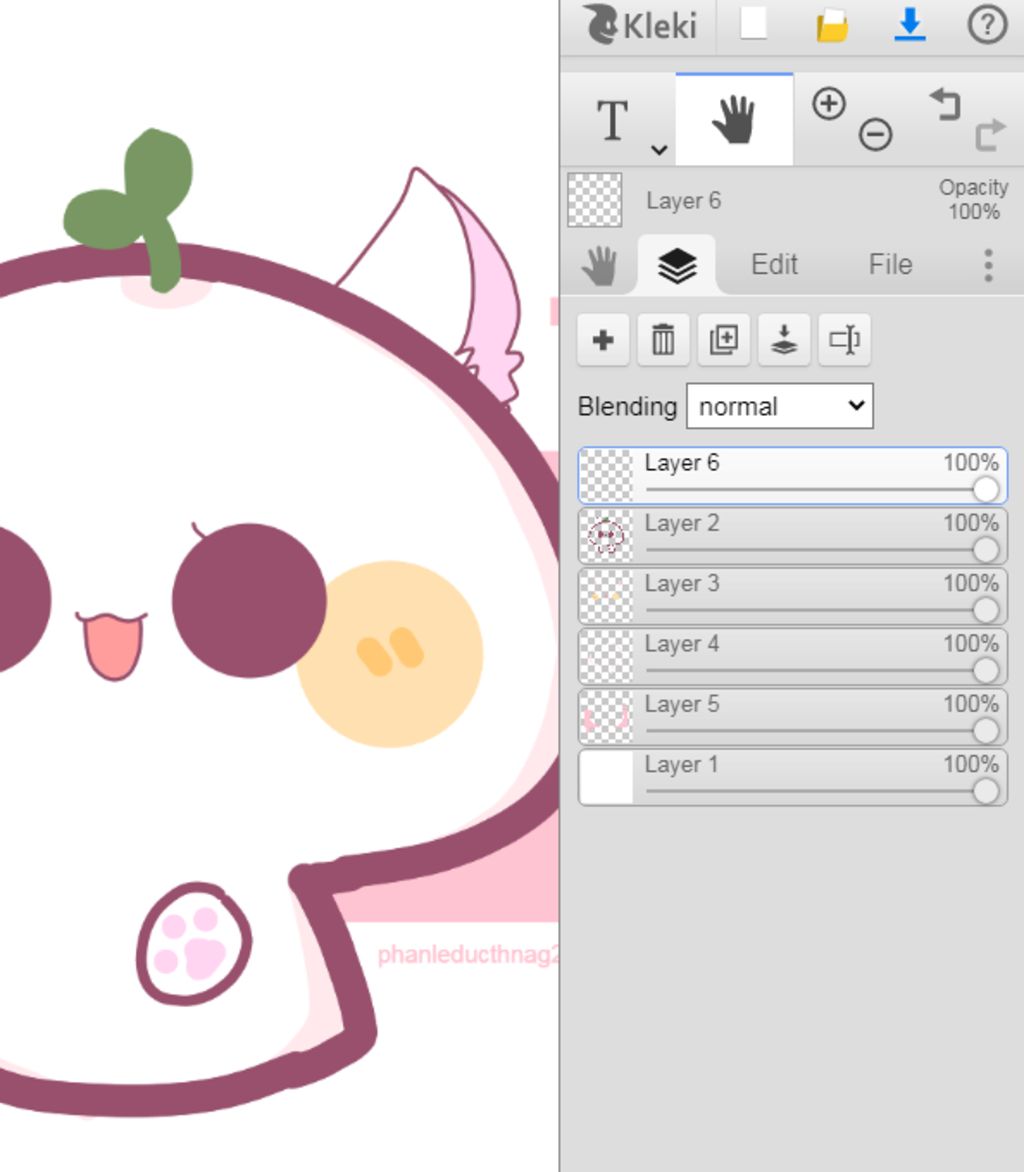Screen dimensions: 1024x1172
Task: Open the Layers tab
Action: [x=677, y=265]
